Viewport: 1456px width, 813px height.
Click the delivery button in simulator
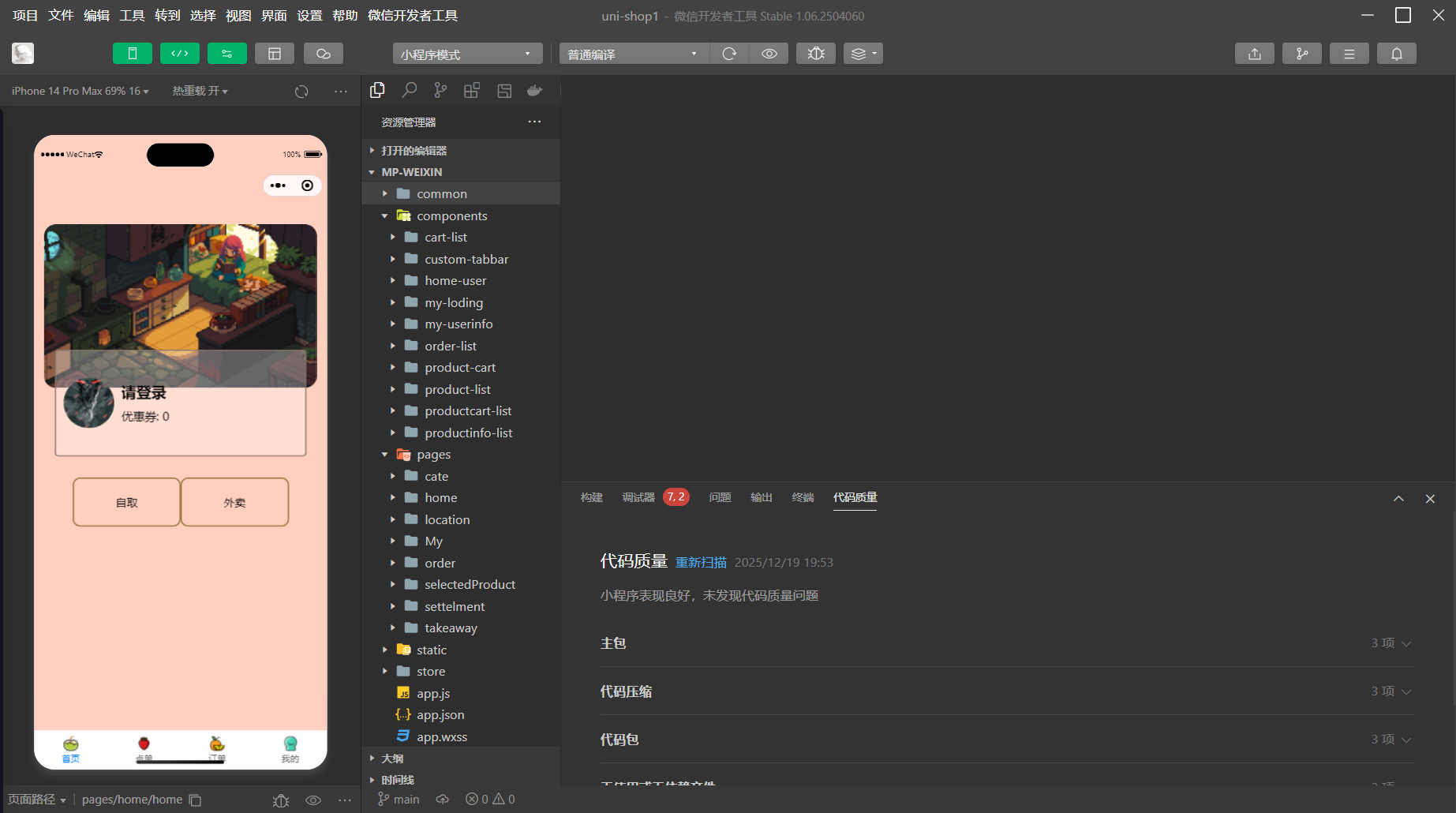click(235, 502)
